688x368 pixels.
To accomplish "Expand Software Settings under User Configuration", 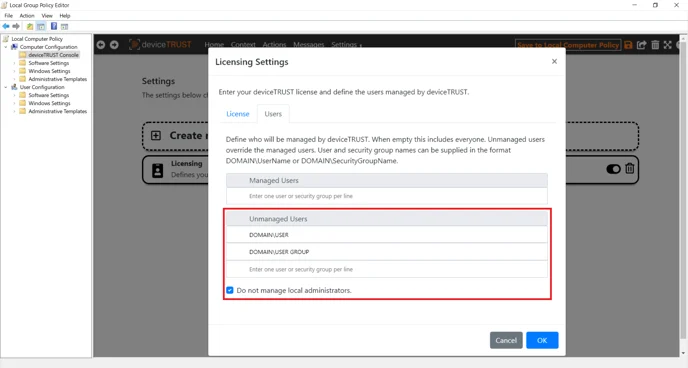I will coord(14,95).
